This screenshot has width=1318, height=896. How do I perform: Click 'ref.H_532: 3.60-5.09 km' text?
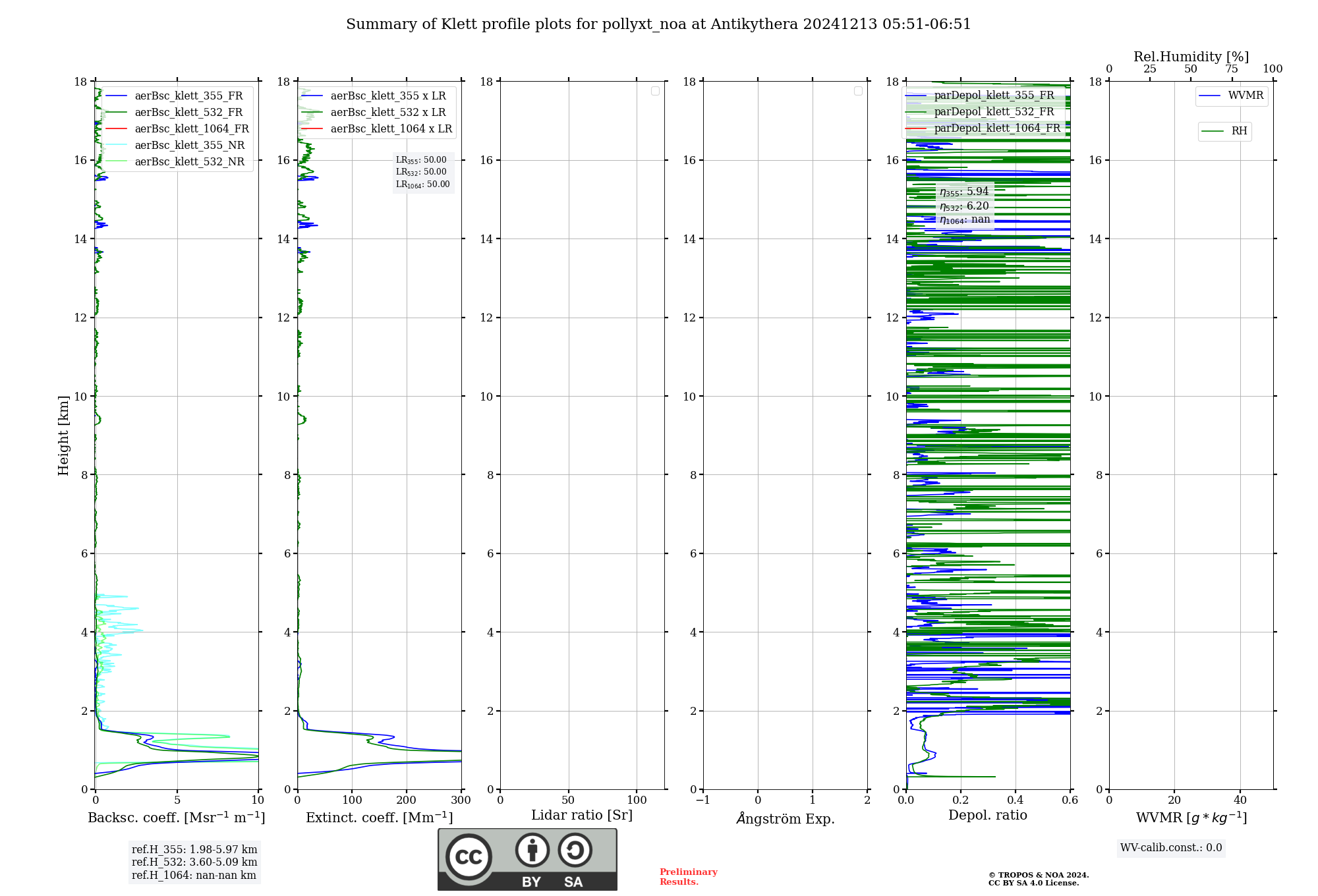pos(194,862)
